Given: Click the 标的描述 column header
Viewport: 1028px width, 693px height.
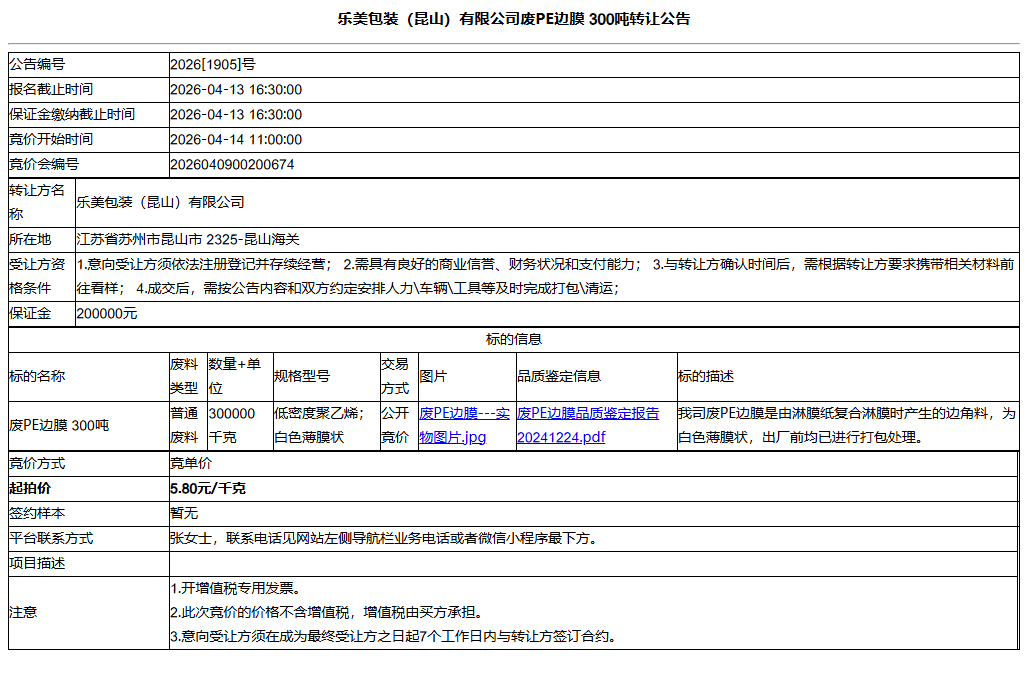Looking at the screenshot, I should click(x=706, y=376).
